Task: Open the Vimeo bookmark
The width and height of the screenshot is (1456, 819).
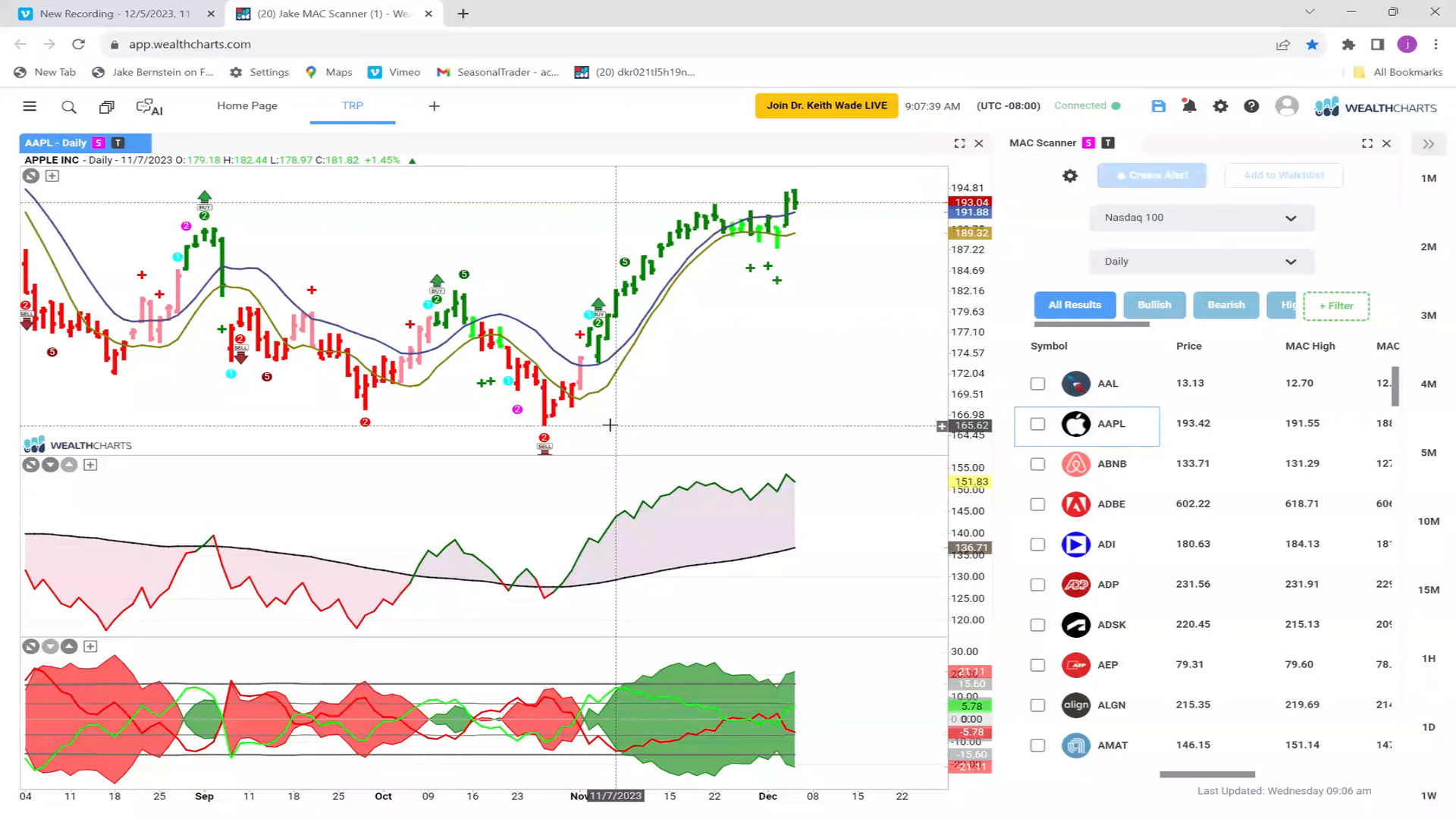Action: 394,72
